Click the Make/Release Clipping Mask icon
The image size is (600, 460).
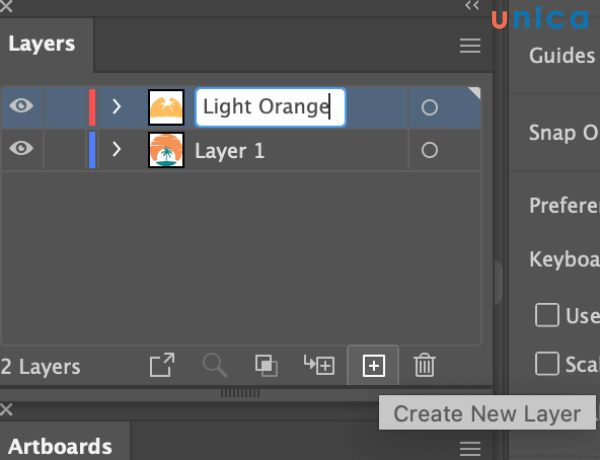point(267,366)
